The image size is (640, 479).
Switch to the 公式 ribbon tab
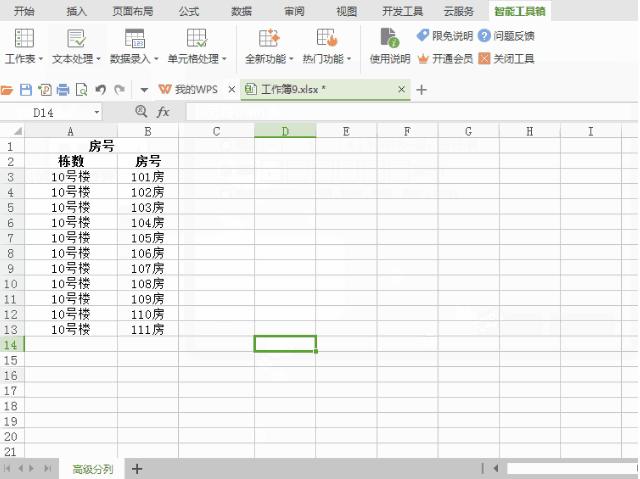click(189, 11)
